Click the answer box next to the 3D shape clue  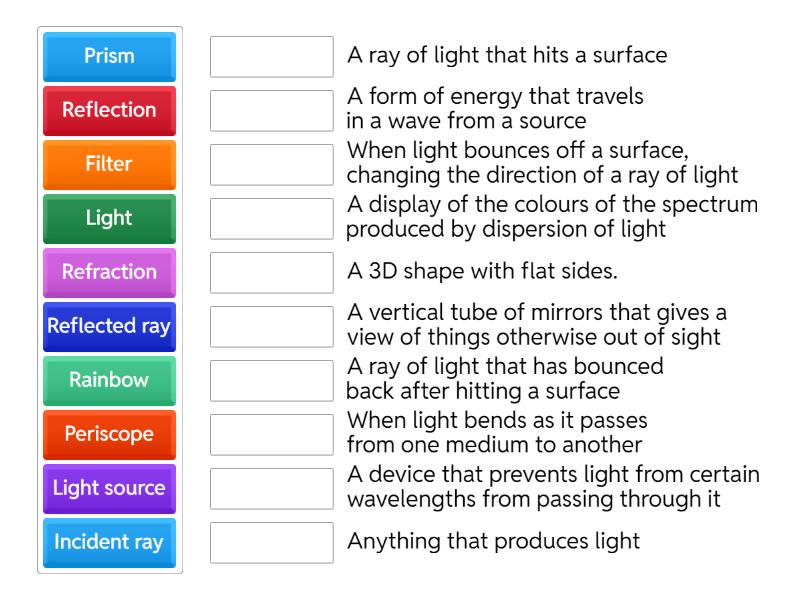click(x=271, y=273)
